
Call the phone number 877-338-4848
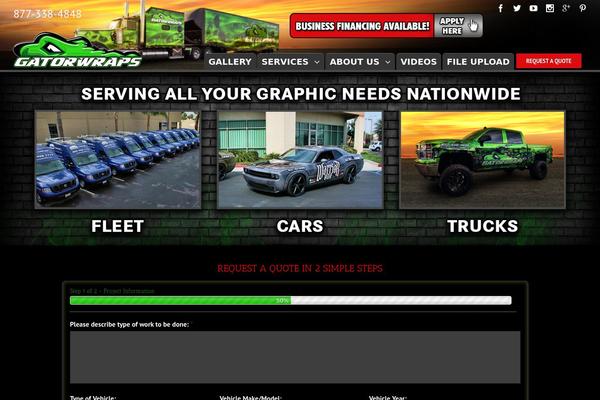pyautogui.click(x=47, y=14)
